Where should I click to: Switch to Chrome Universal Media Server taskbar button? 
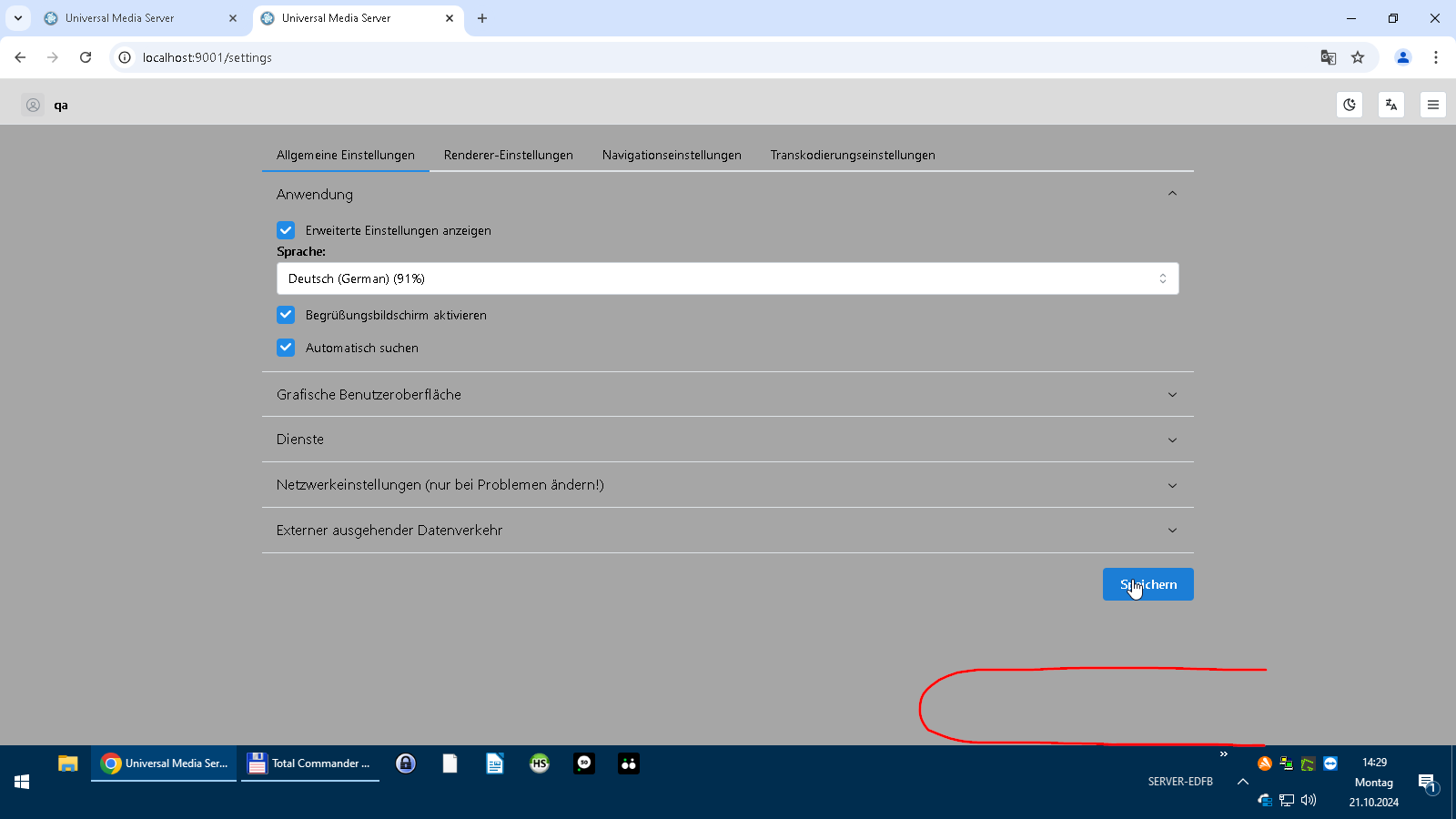pyautogui.click(x=164, y=763)
